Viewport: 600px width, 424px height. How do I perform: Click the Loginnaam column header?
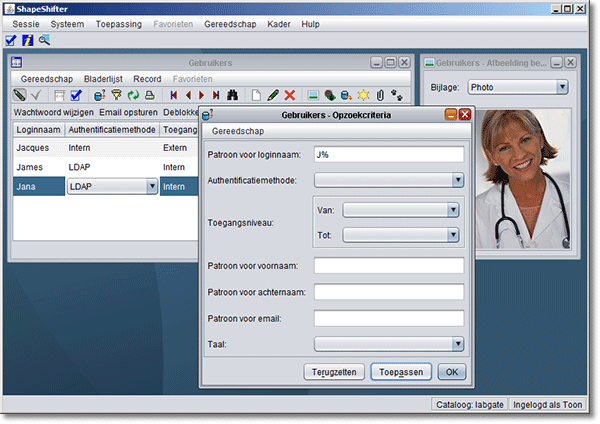point(39,130)
